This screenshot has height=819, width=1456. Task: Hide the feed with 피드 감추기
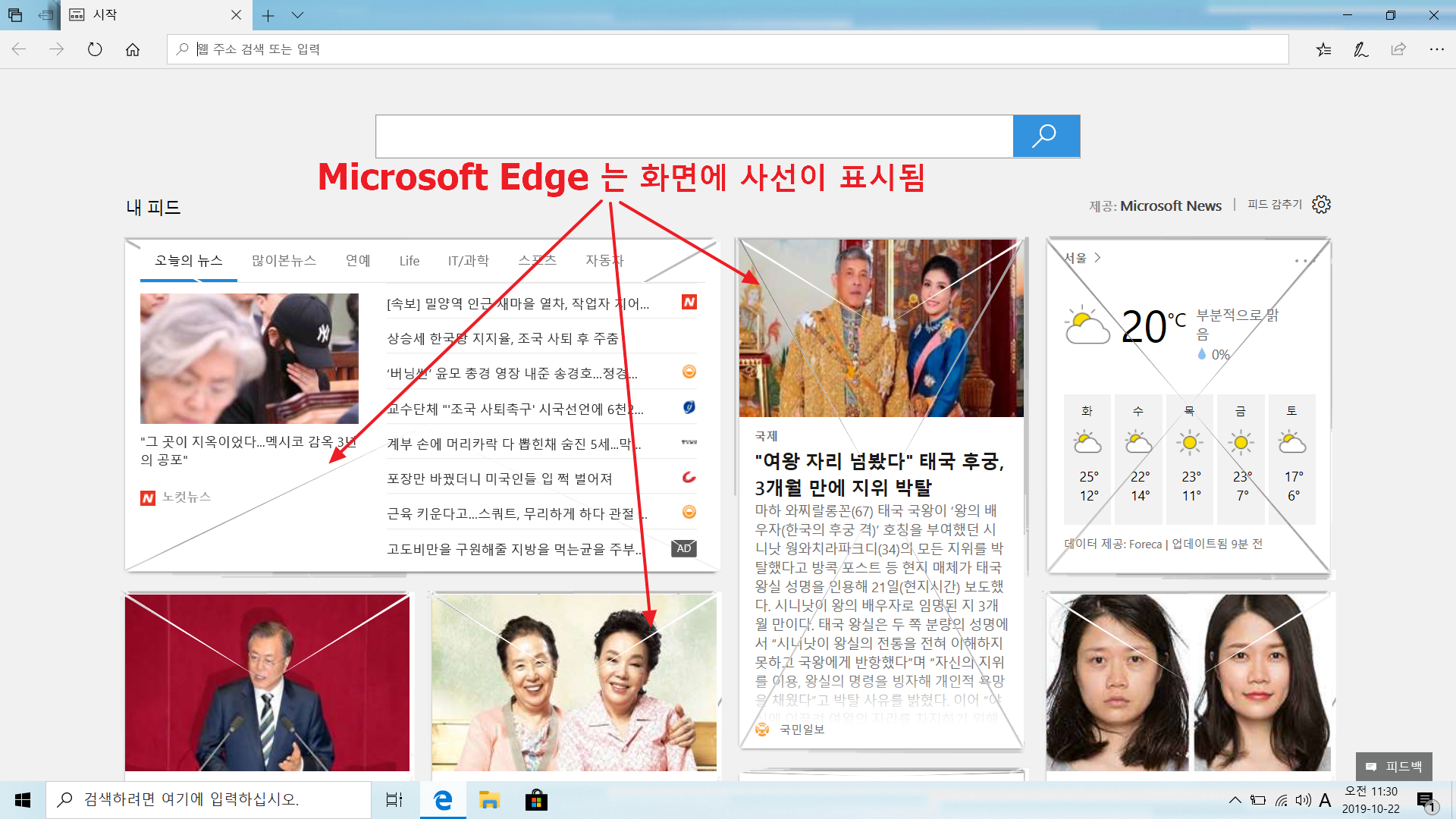click(1275, 205)
